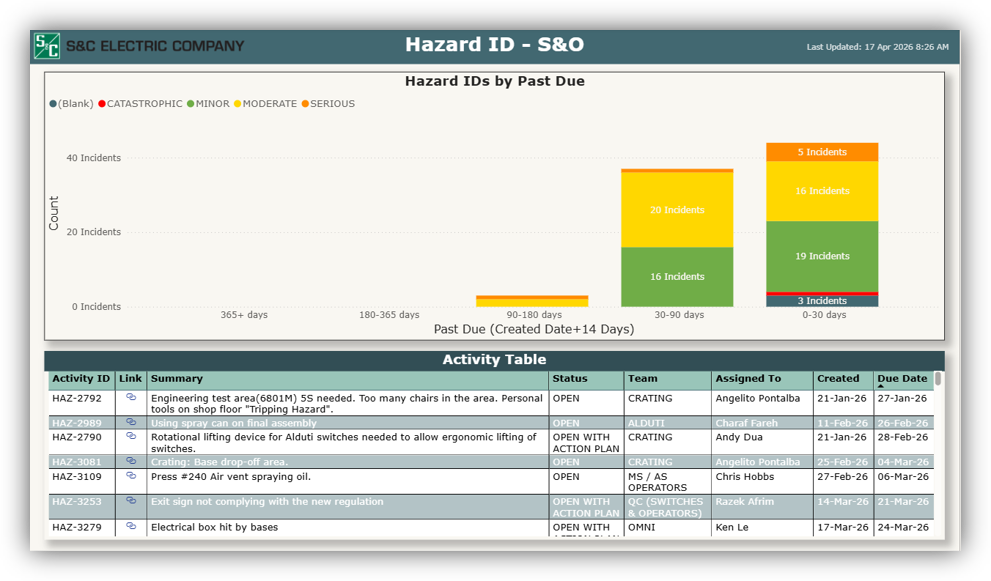Click the 365+ days axis label
The width and height of the screenshot is (991, 581).
click(x=244, y=315)
